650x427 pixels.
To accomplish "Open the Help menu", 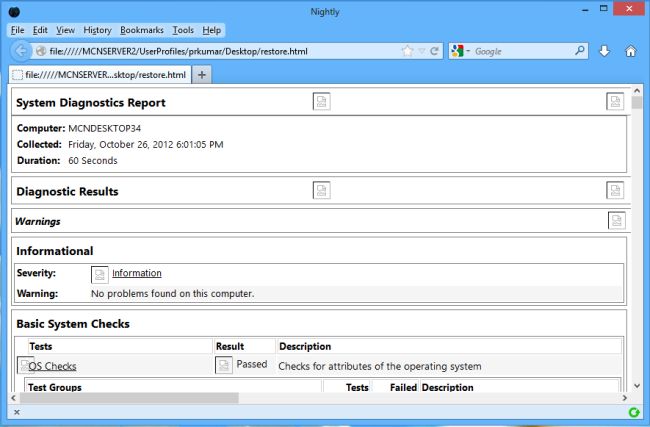I will click(211, 30).
